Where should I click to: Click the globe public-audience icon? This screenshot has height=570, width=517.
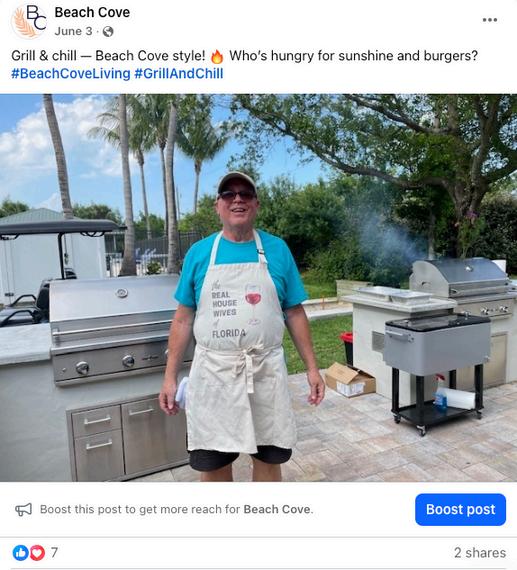coord(108,32)
